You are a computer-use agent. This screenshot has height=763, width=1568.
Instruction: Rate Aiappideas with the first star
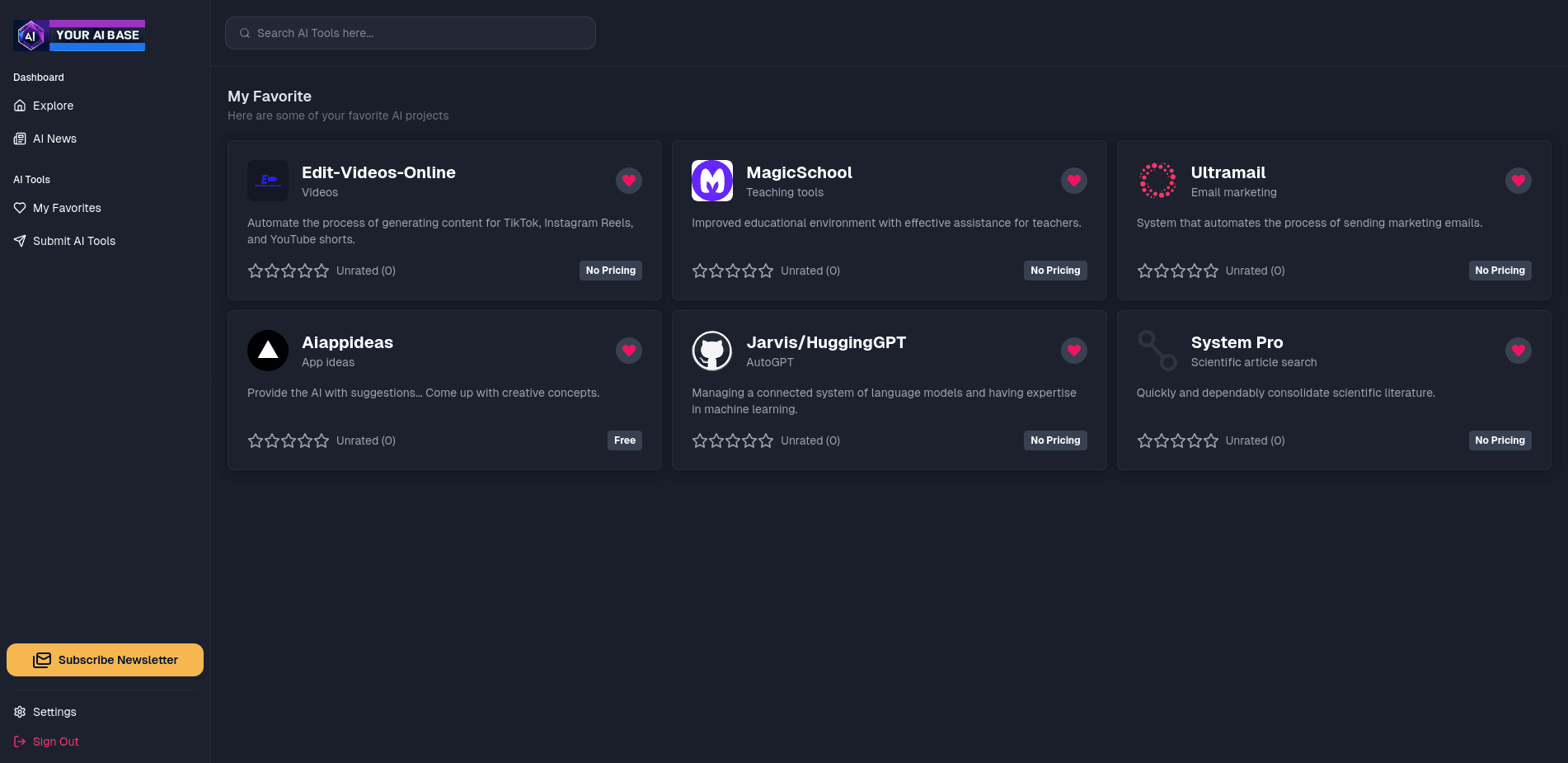click(256, 440)
